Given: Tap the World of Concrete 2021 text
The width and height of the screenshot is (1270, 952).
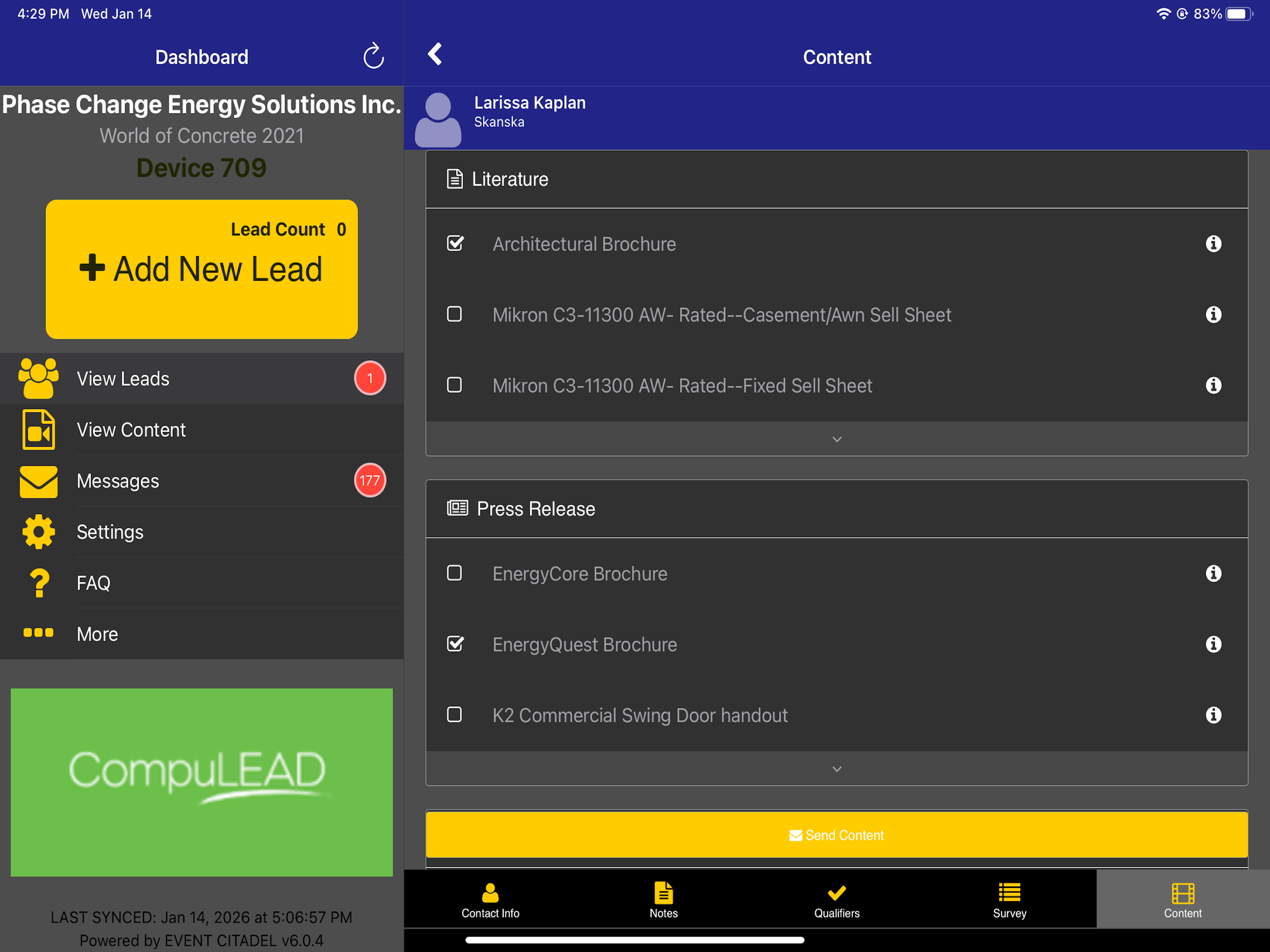Looking at the screenshot, I should [202, 136].
